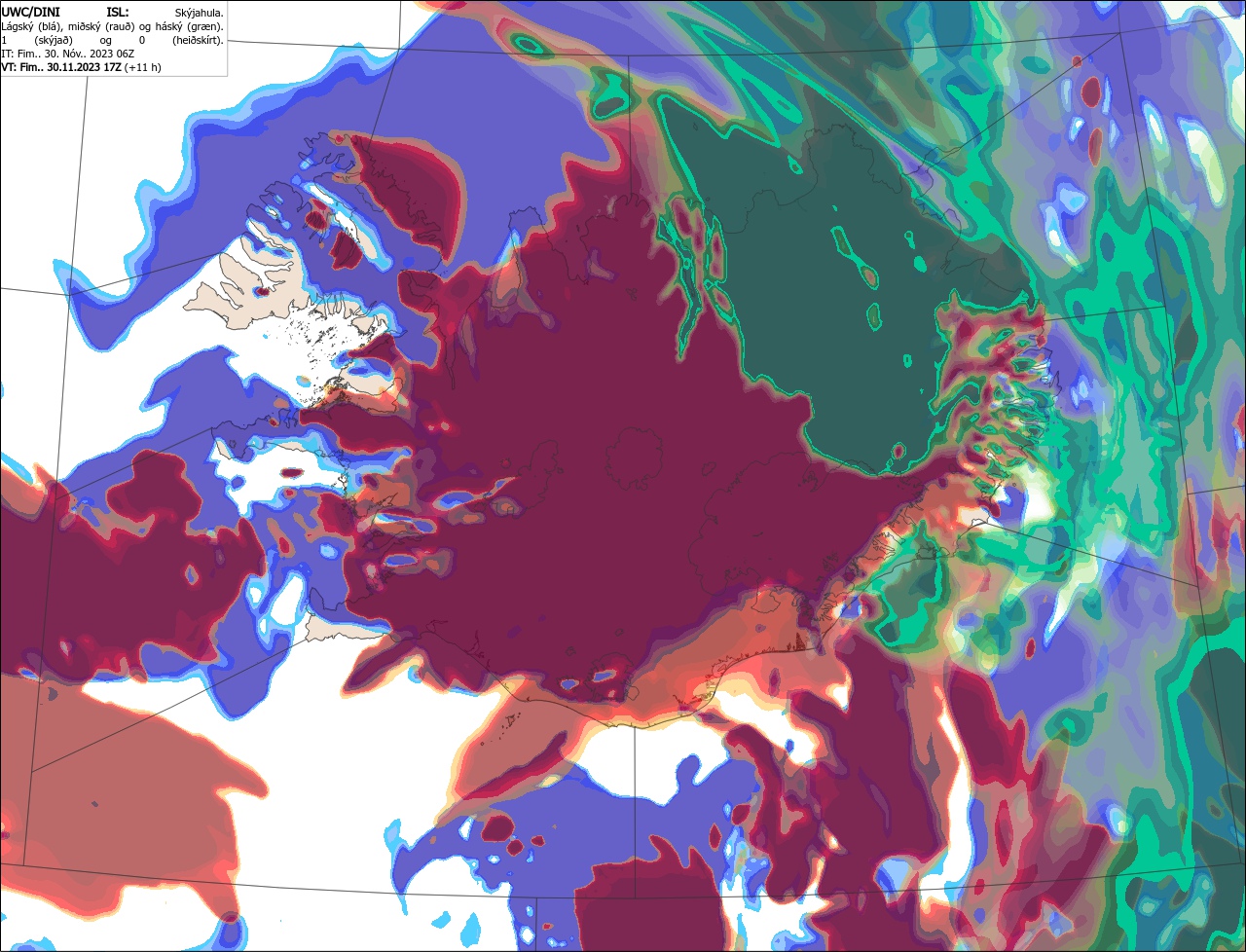1246x952 pixels.
Task: Click the '(skýjað)' legend word
Action: click(x=54, y=41)
